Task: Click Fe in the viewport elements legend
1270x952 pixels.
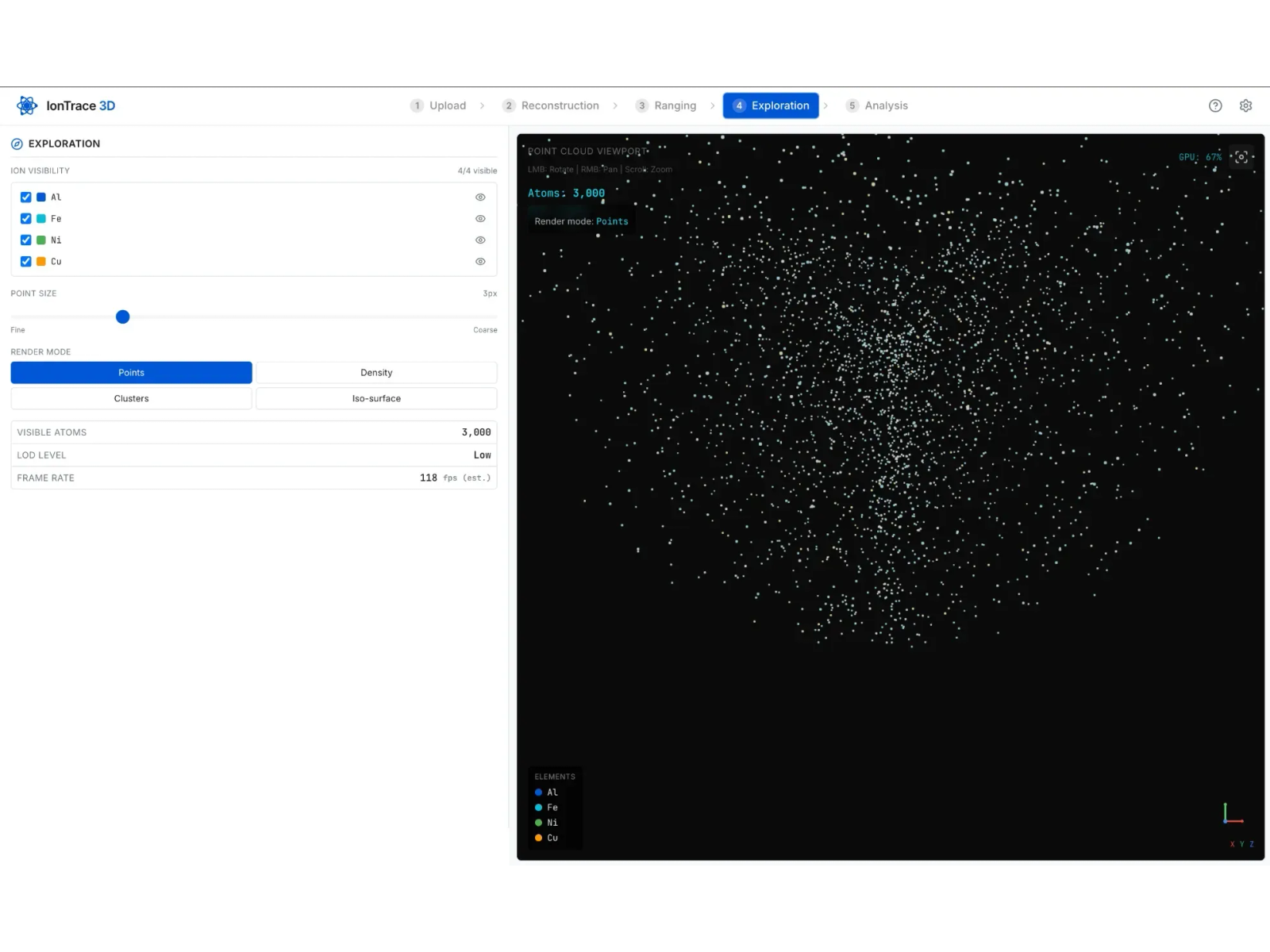Action: pos(546,808)
